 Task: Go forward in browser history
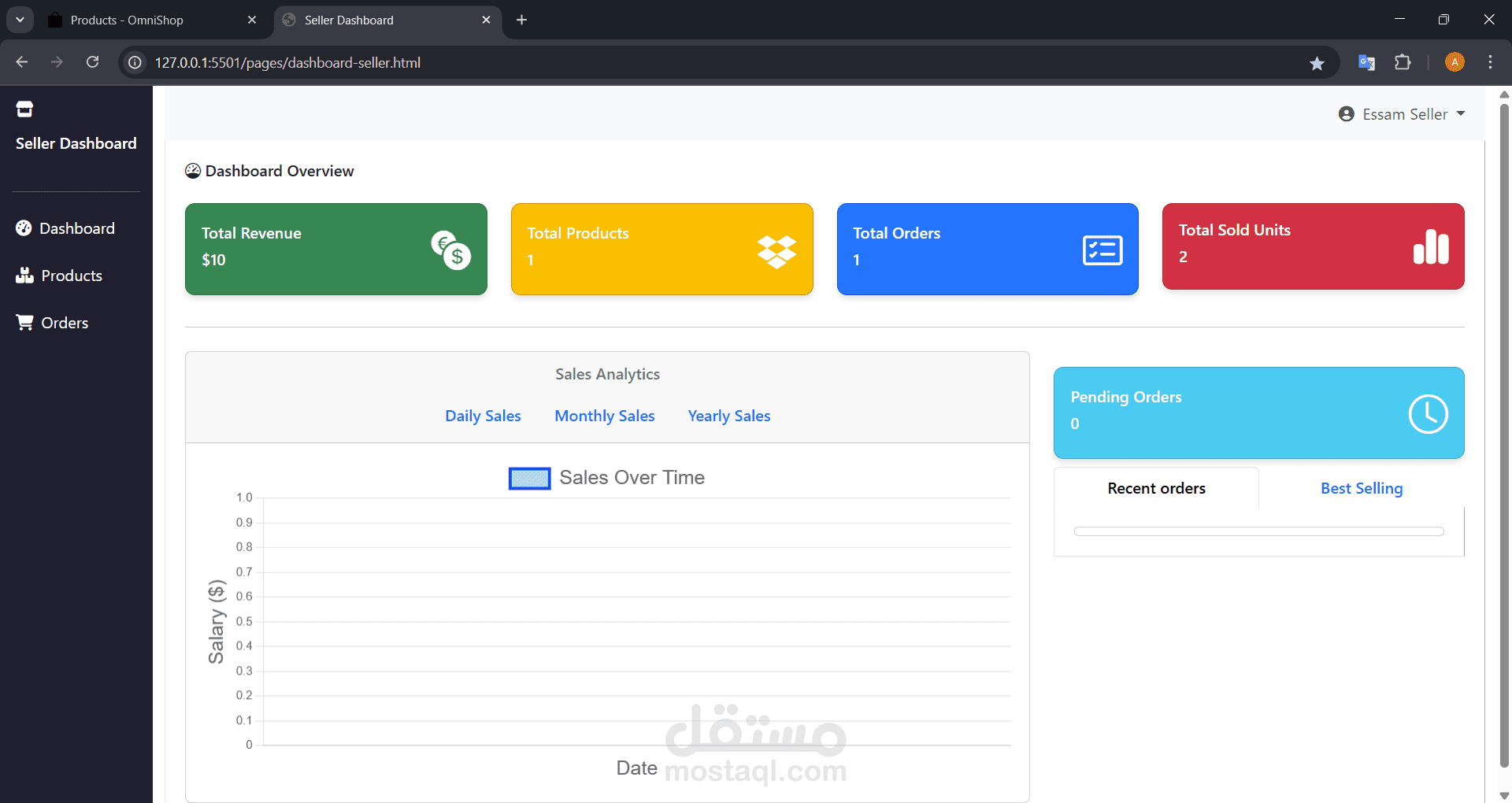57,62
